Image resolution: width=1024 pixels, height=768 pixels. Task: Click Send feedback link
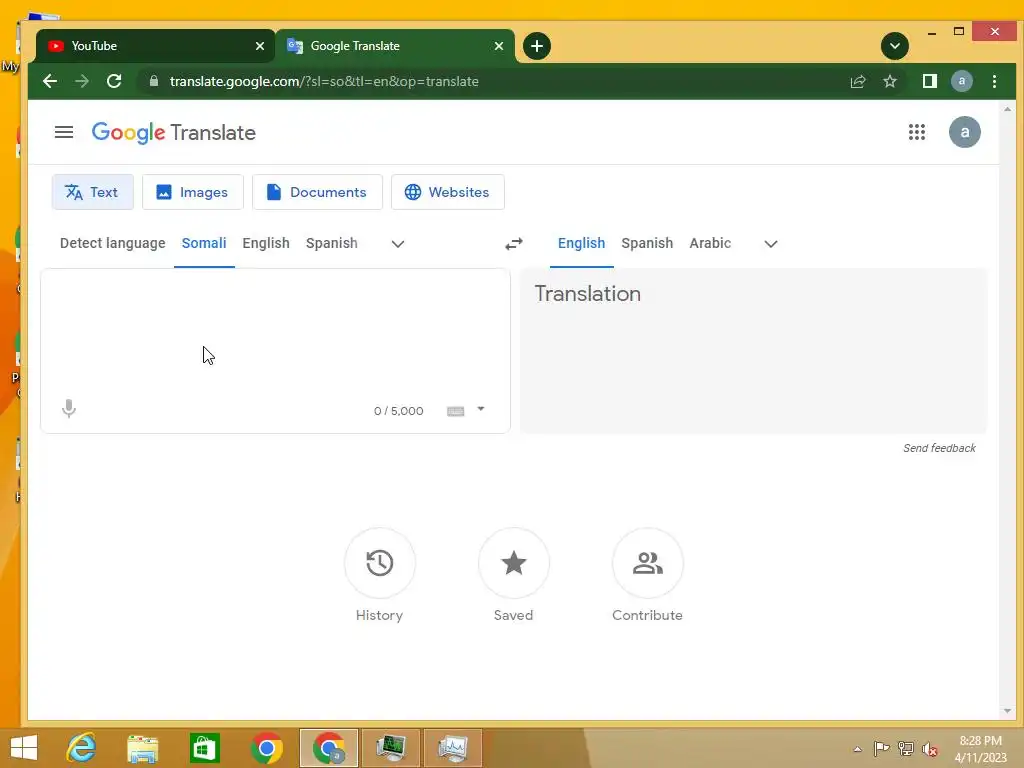pyautogui.click(x=939, y=448)
